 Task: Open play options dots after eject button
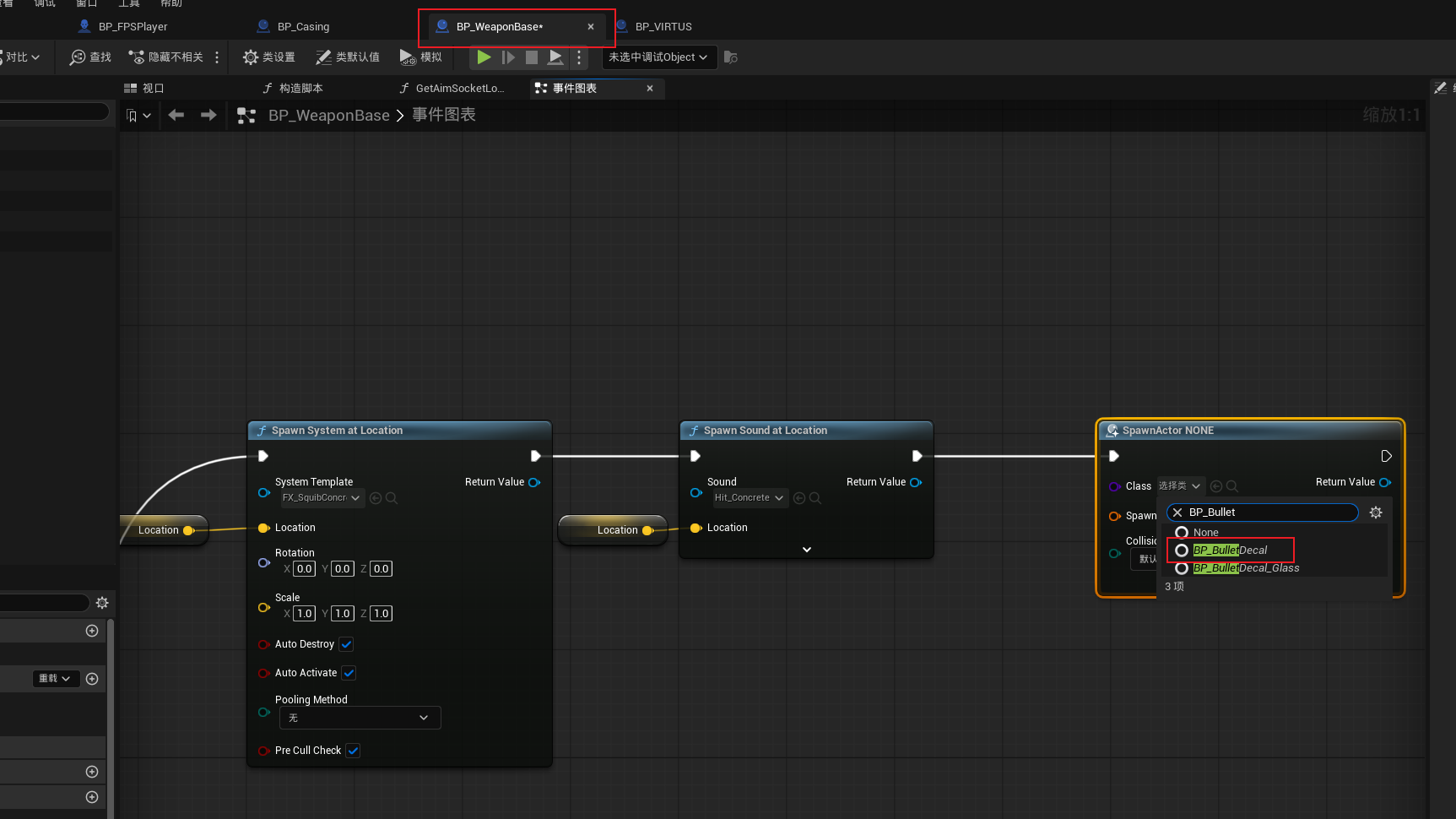pyautogui.click(x=579, y=57)
